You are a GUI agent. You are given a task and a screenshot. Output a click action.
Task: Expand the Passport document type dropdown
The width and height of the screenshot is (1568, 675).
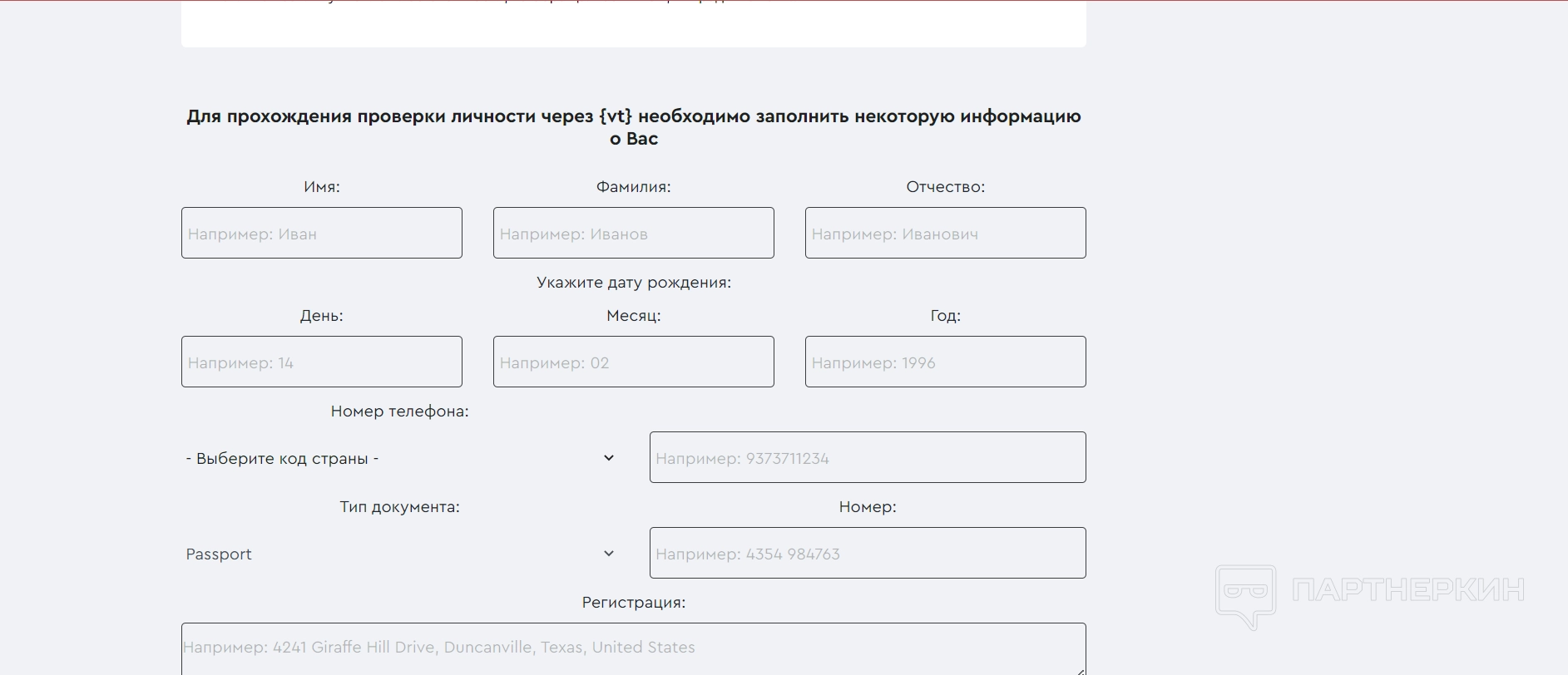coord(399,554)
